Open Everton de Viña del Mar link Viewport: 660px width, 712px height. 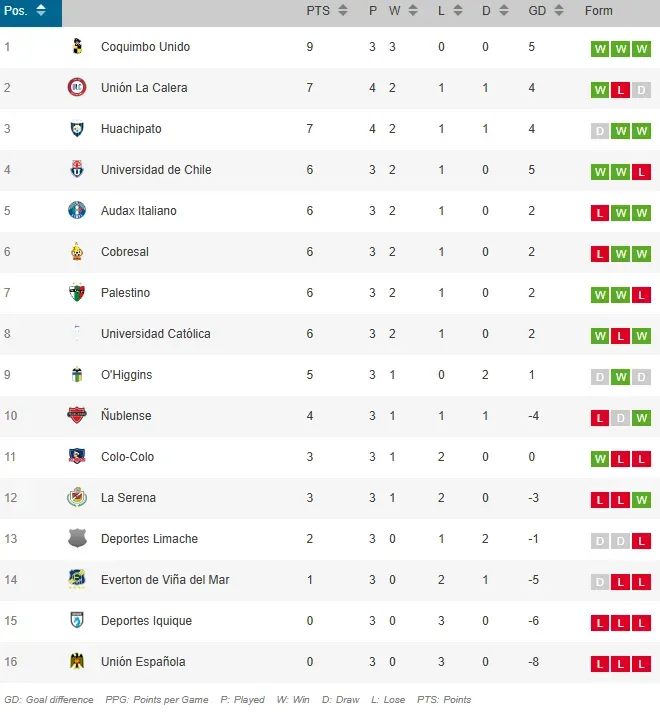pyautogui.click(x=165, y=580)
